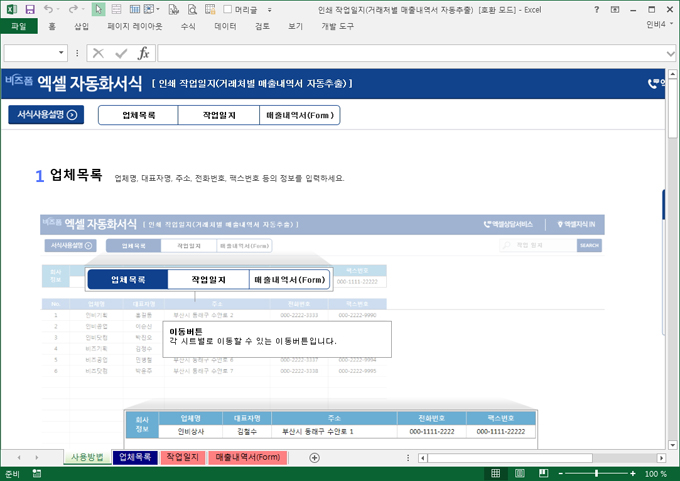
Task: Click the horizontal scroll left arrow
Action: (423, 458)
